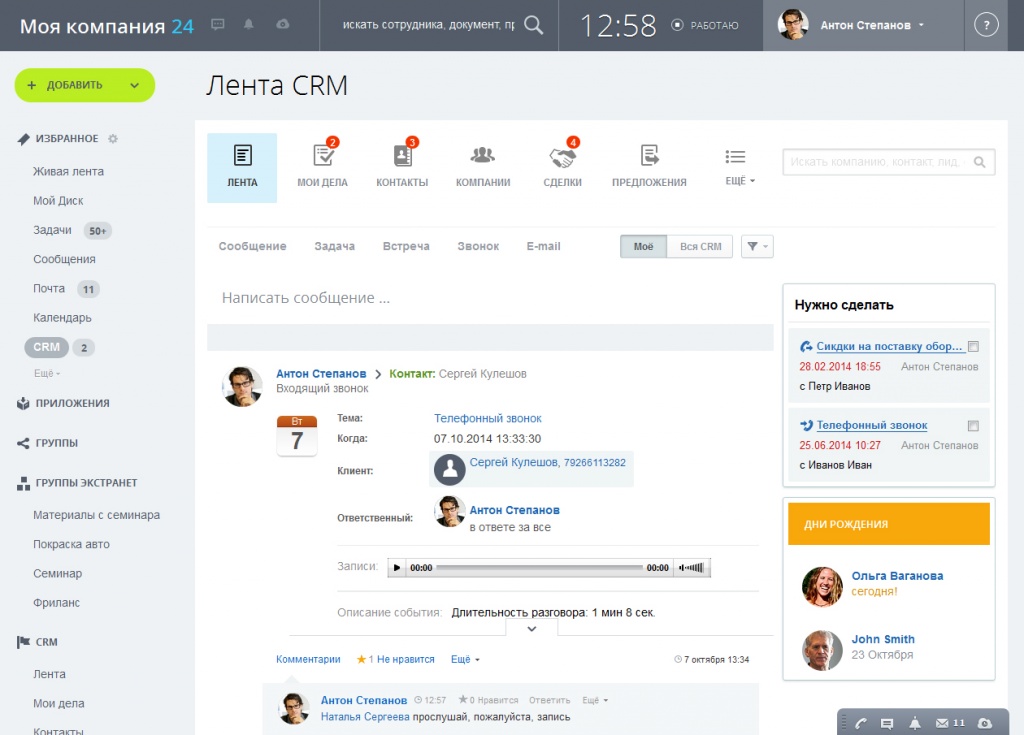Play the call recording
The image size is (1024, 735).
396,568
